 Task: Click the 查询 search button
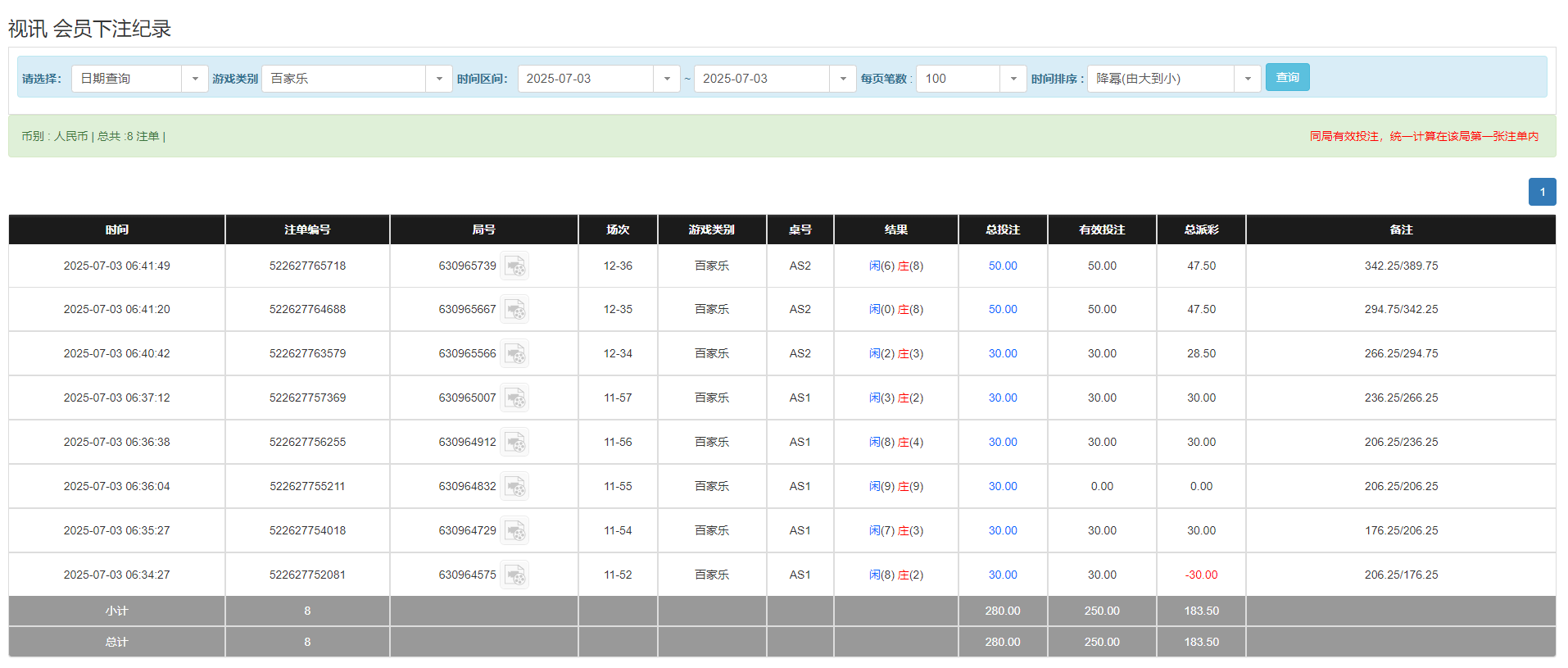point(1287,77)
